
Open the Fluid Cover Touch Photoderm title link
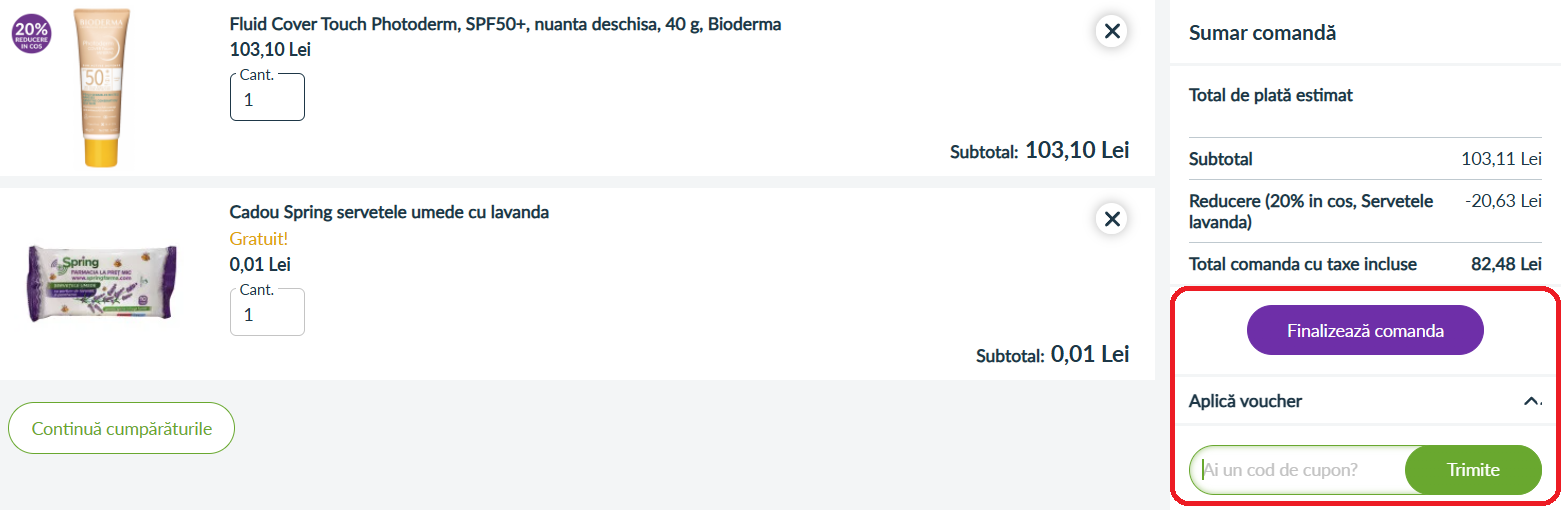click(x=505, y=24)
